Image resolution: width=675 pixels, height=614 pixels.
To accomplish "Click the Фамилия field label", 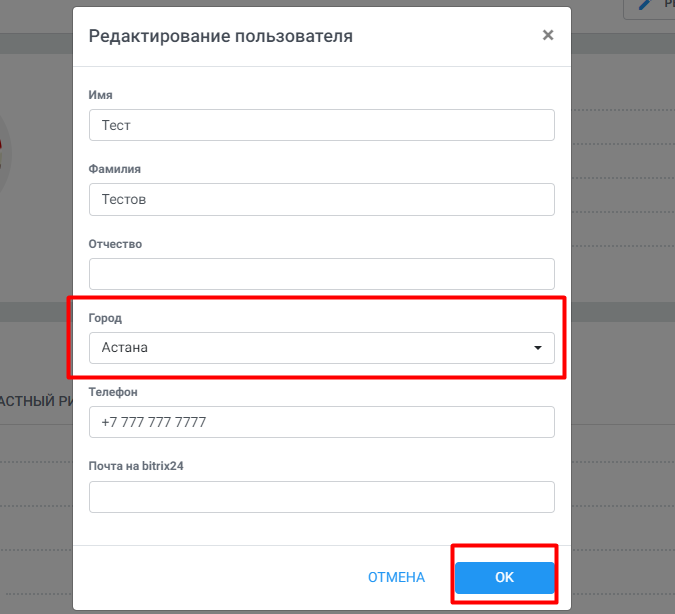I will pos(115,169).
